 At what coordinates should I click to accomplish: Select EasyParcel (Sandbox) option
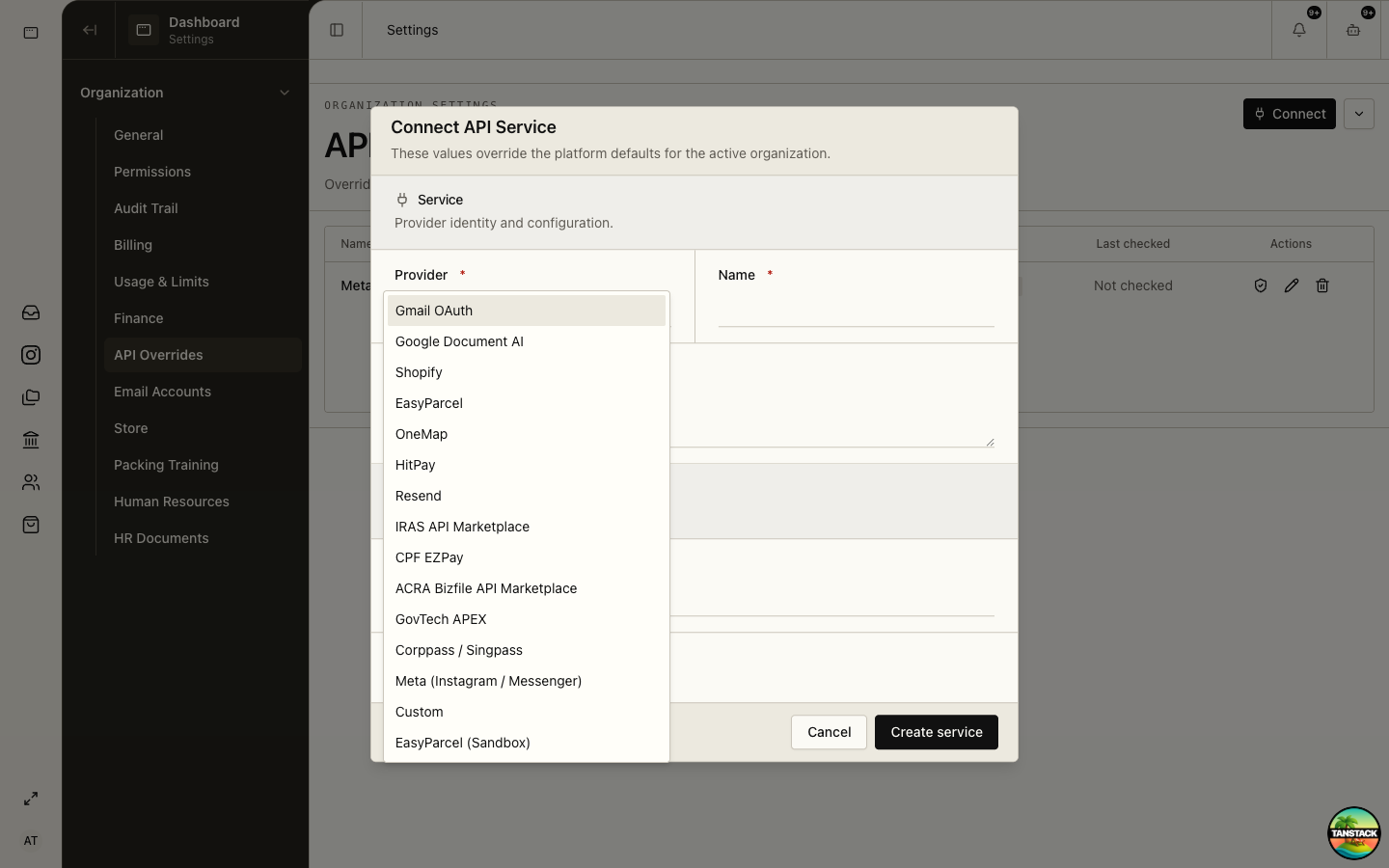tap(527, 743)
